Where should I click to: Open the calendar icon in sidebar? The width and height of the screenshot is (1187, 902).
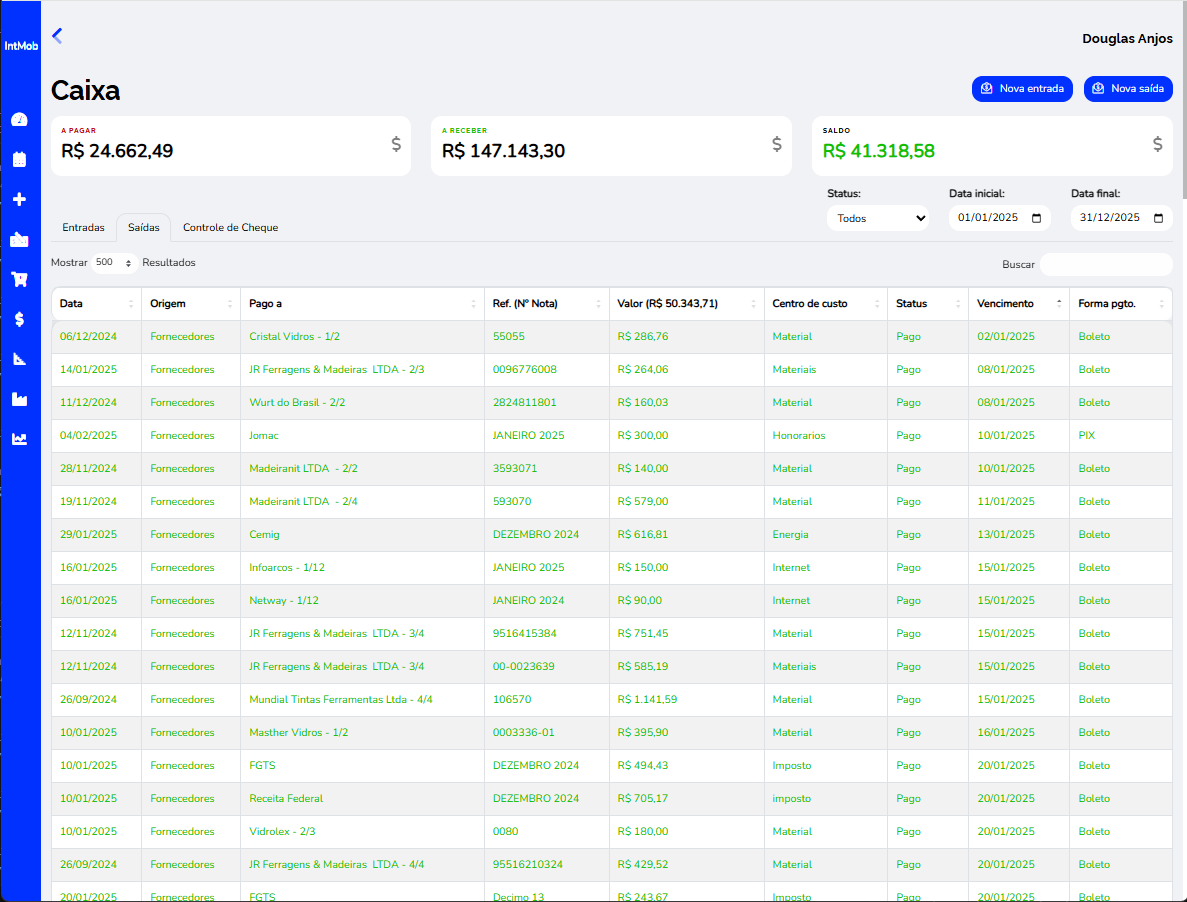(19, 159)
